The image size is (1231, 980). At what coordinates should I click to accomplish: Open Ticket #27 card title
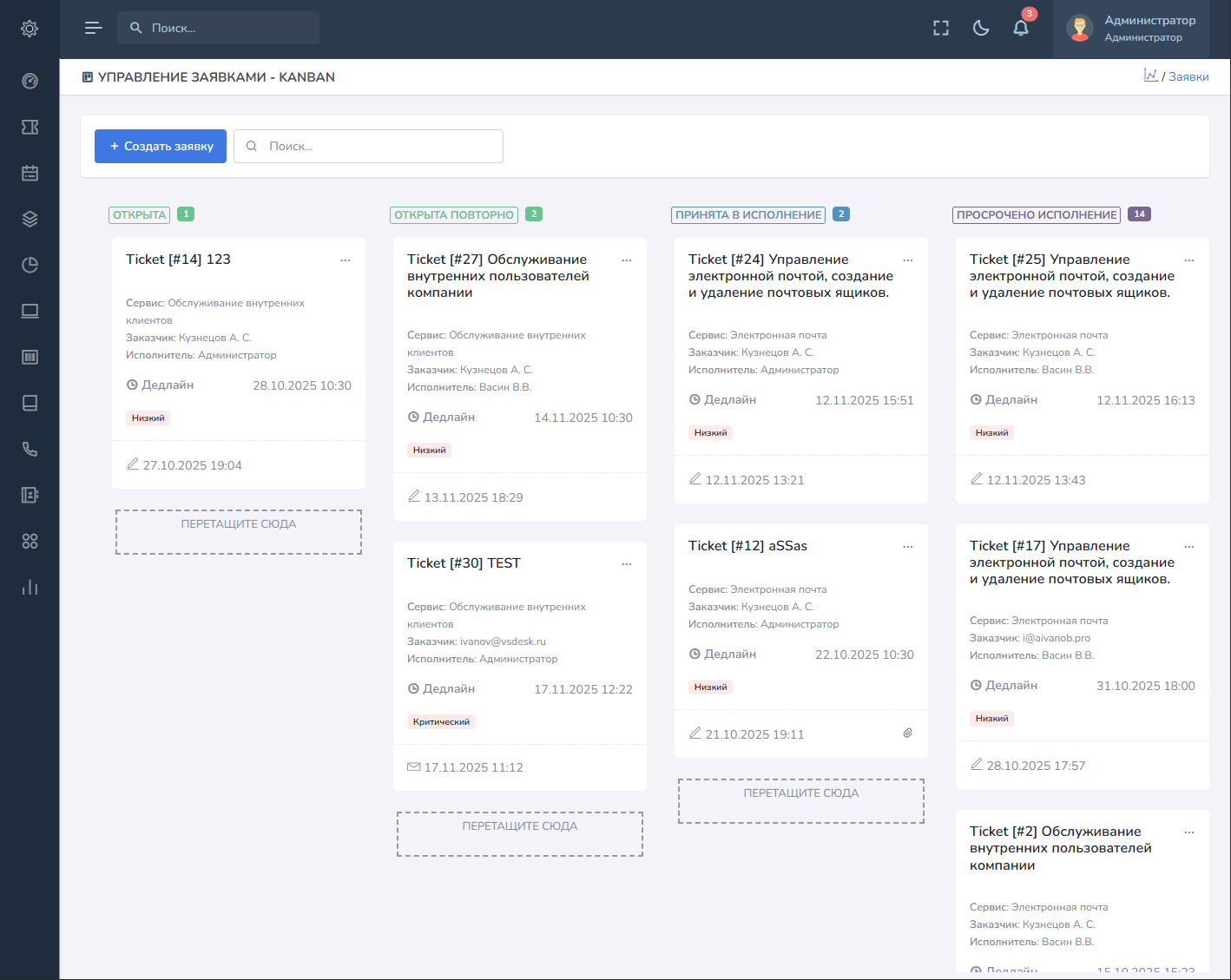[497, 276]
